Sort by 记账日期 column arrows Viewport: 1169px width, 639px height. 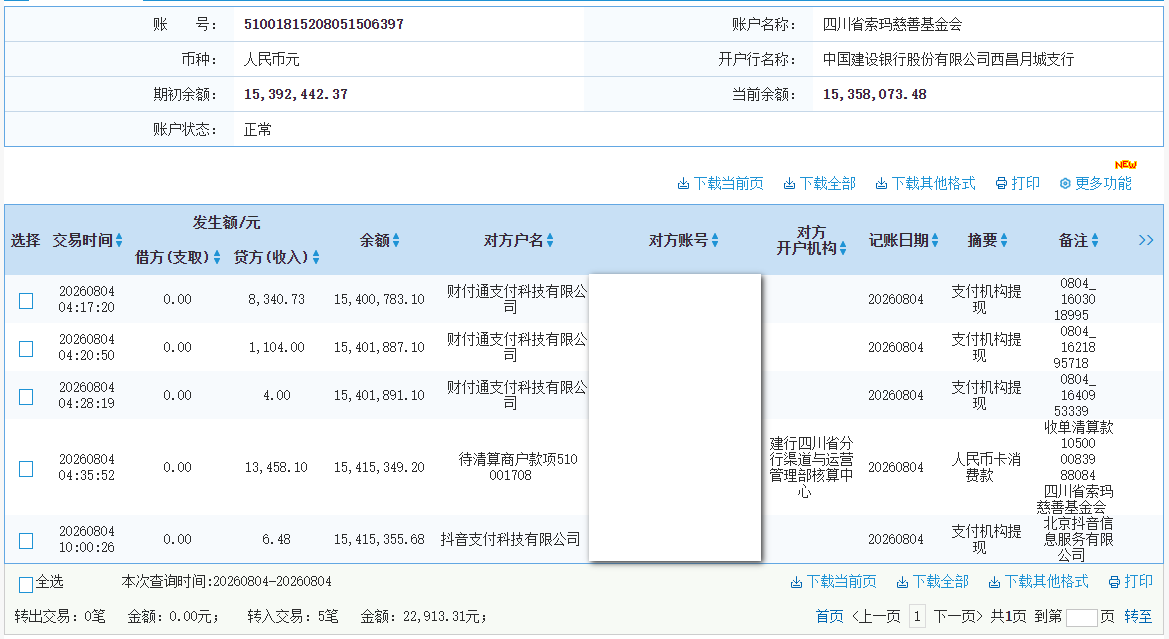tap(935, 240)
